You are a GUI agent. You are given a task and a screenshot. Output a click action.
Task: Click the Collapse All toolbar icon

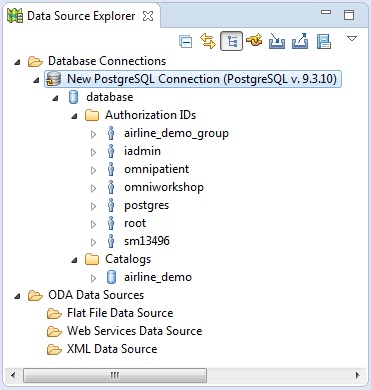185,42
